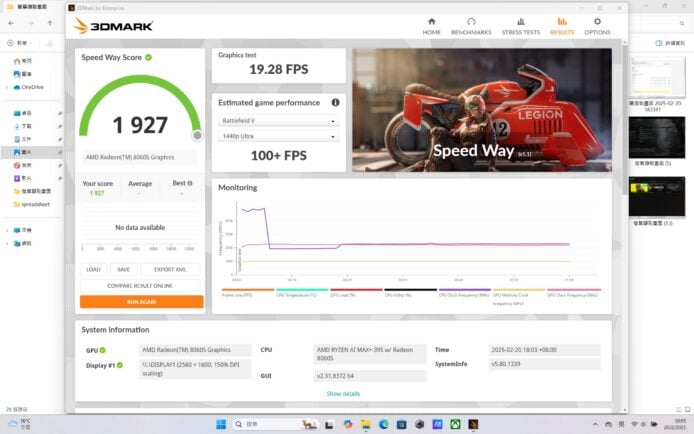Click the info icon next to Best score
Screen dimensions: 694x434
tap(187, 183)
